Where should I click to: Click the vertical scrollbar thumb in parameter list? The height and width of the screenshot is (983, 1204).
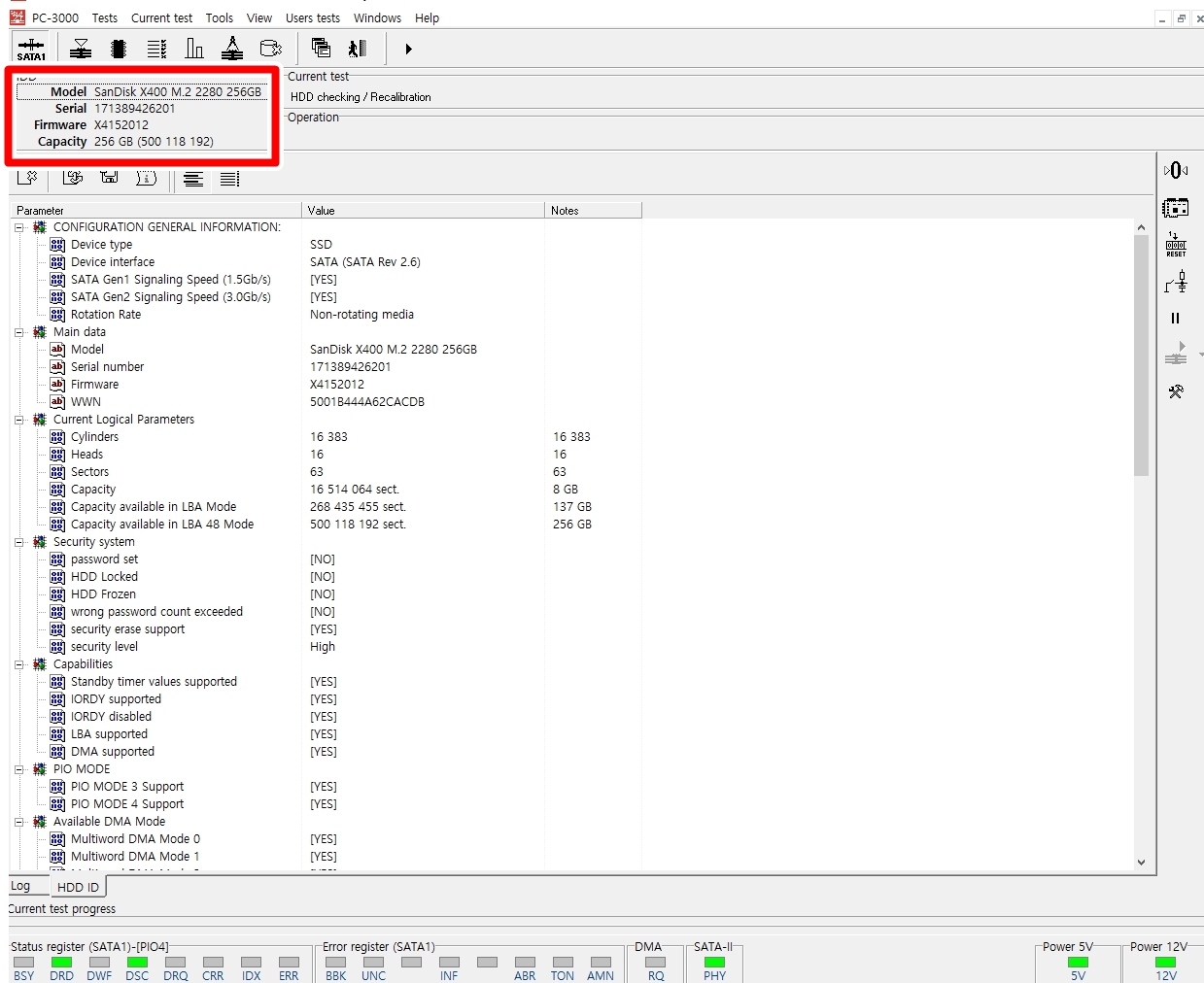tap(1141, 355)
